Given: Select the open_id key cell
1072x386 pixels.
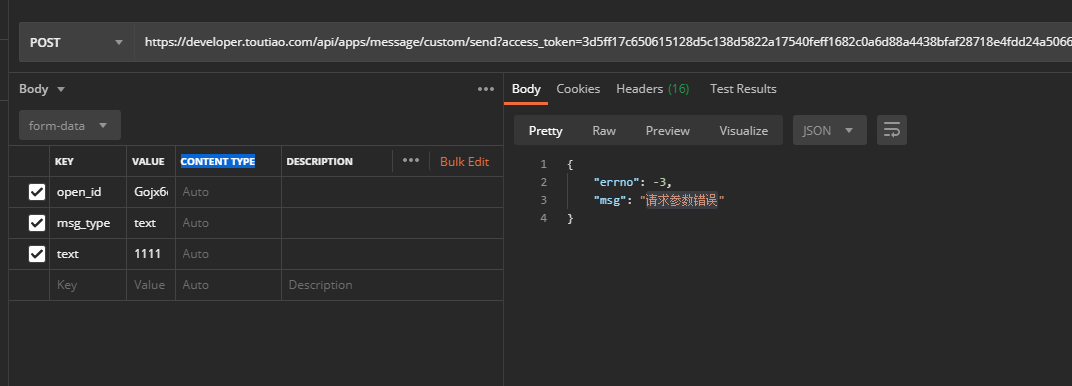Looking at the screenshot, I should click(88, 192).
